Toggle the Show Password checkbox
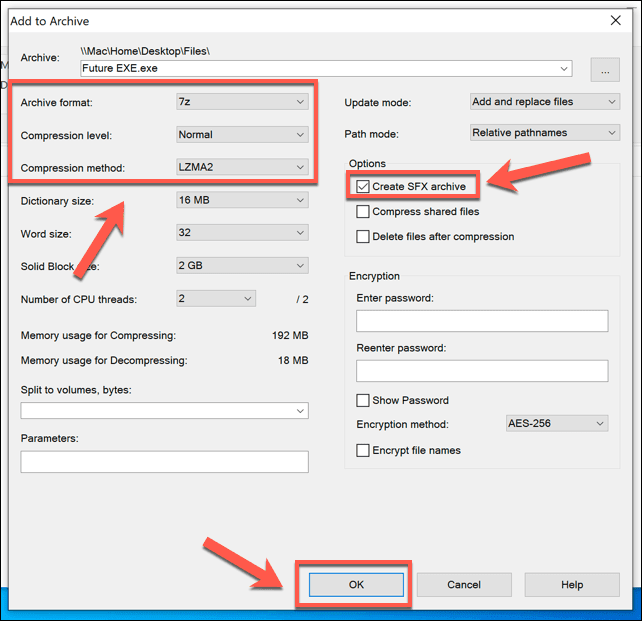The image size is (642, 621). 363,400
